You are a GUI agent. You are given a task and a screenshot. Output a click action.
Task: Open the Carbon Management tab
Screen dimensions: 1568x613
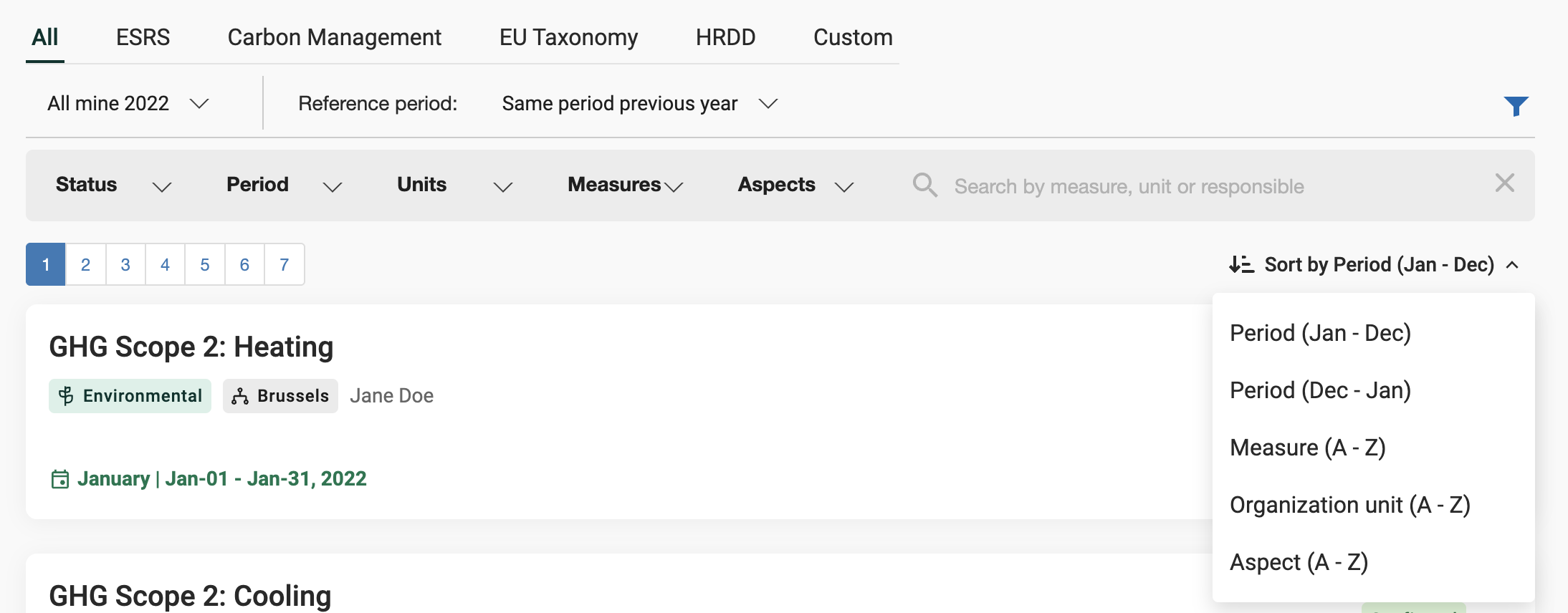pyautogui.click(x=334, y=37)
